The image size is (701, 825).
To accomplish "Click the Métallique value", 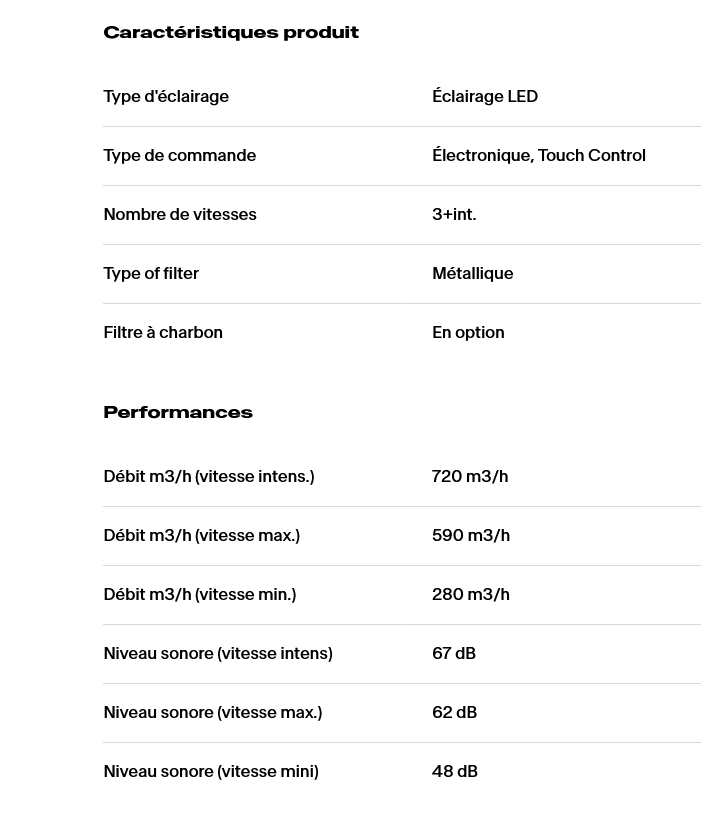I will point(473,274).
